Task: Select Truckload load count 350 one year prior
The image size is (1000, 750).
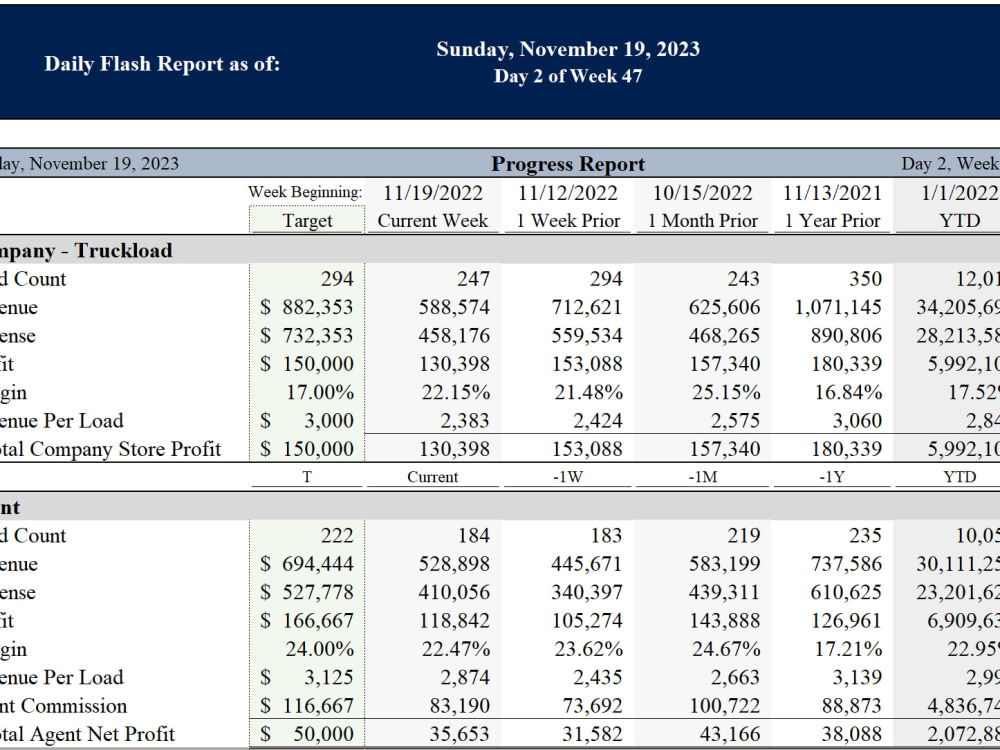Action: point(865,279)
